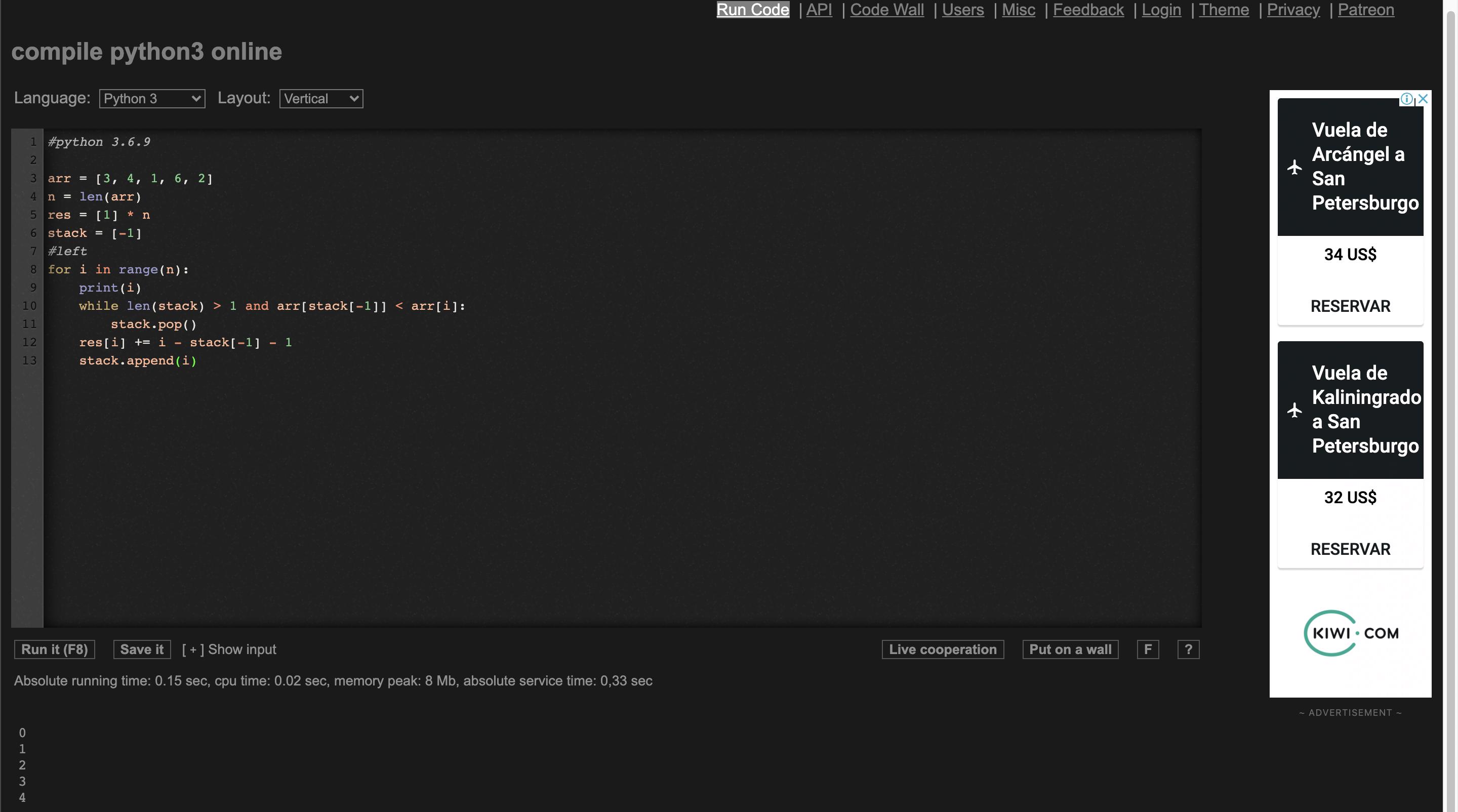Click RESERVAR on the 34 US$ ad

pyautogui.click(x=1350, y=306)
